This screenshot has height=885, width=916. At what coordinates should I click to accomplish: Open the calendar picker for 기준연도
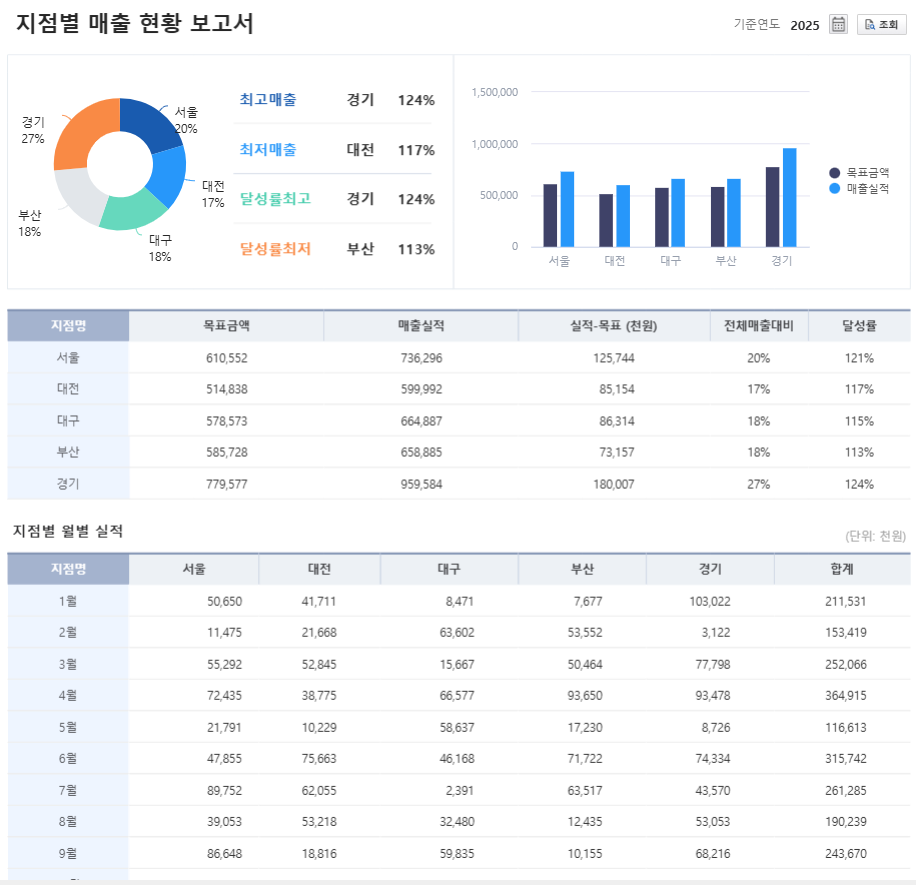(839, 25)
